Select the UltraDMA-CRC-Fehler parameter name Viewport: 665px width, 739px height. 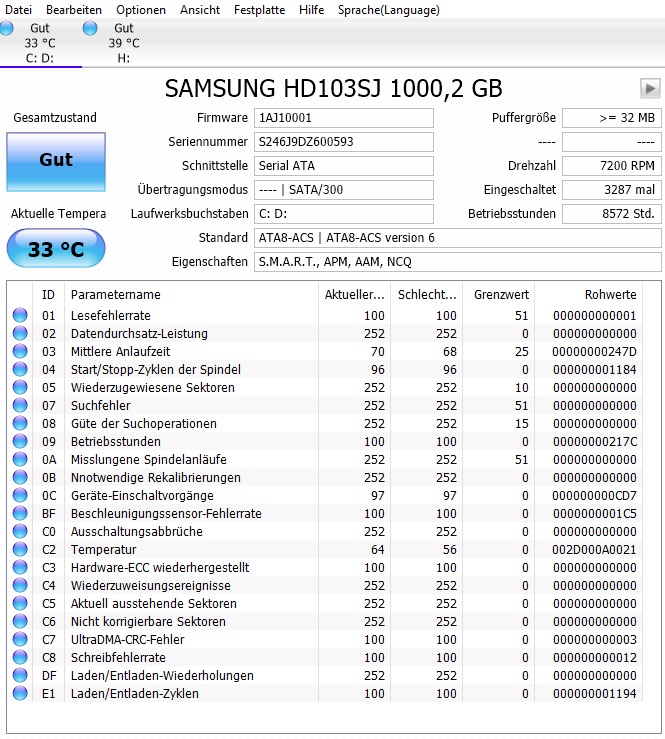127,640
